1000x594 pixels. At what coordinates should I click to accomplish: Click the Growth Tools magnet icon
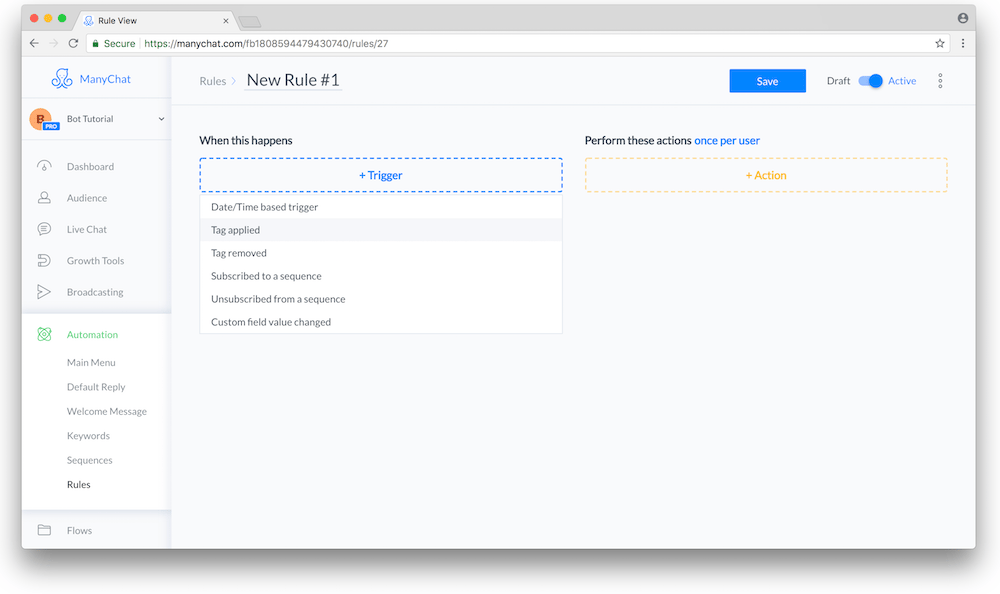tap(44, 260)
